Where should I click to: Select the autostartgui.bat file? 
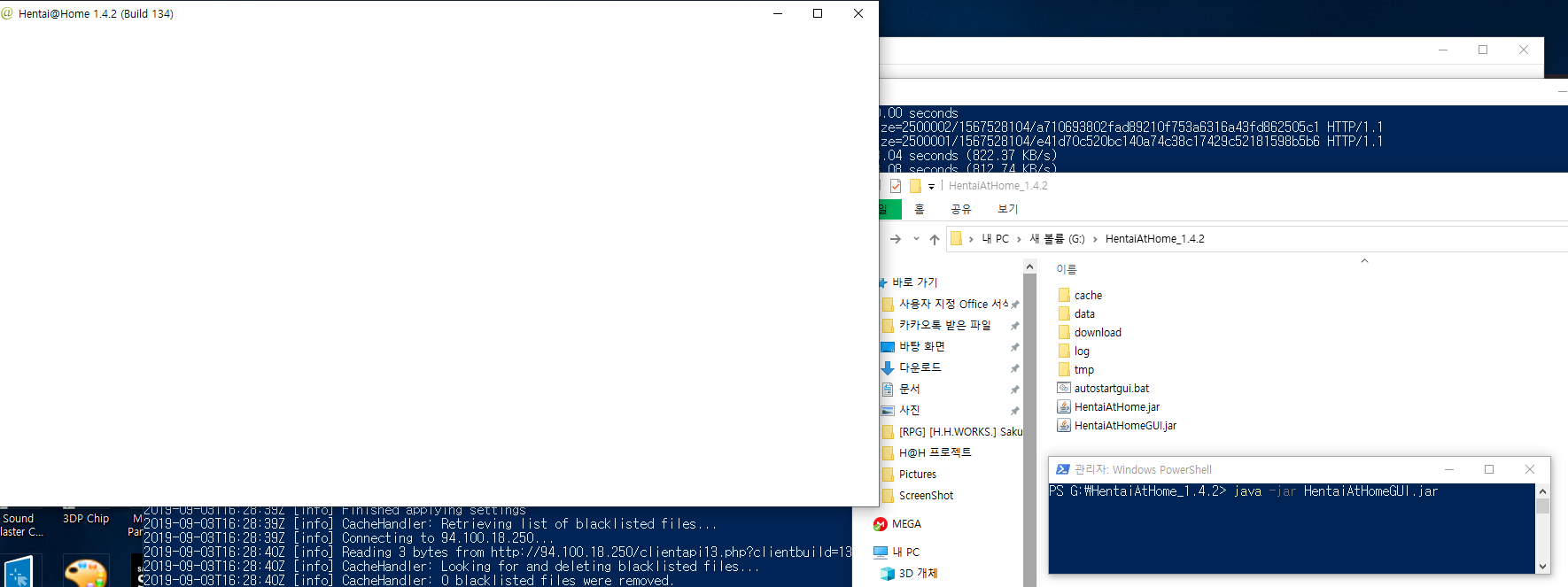pos(1111,388)
